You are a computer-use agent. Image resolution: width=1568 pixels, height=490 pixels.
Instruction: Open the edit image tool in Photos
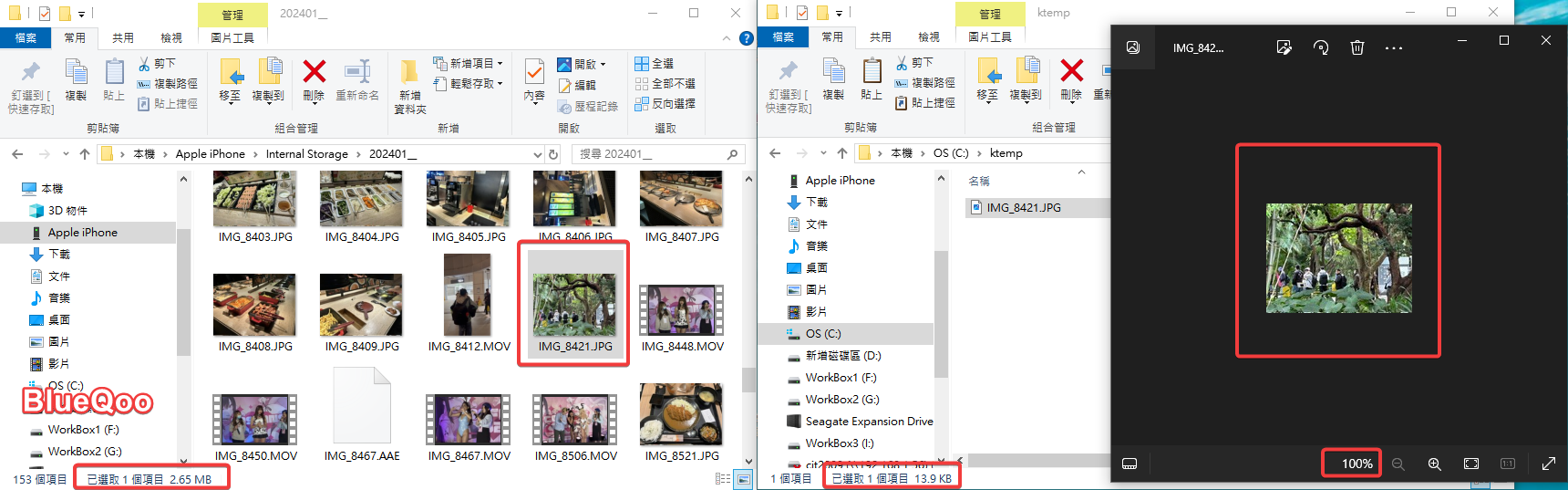tap(1284, 47)
